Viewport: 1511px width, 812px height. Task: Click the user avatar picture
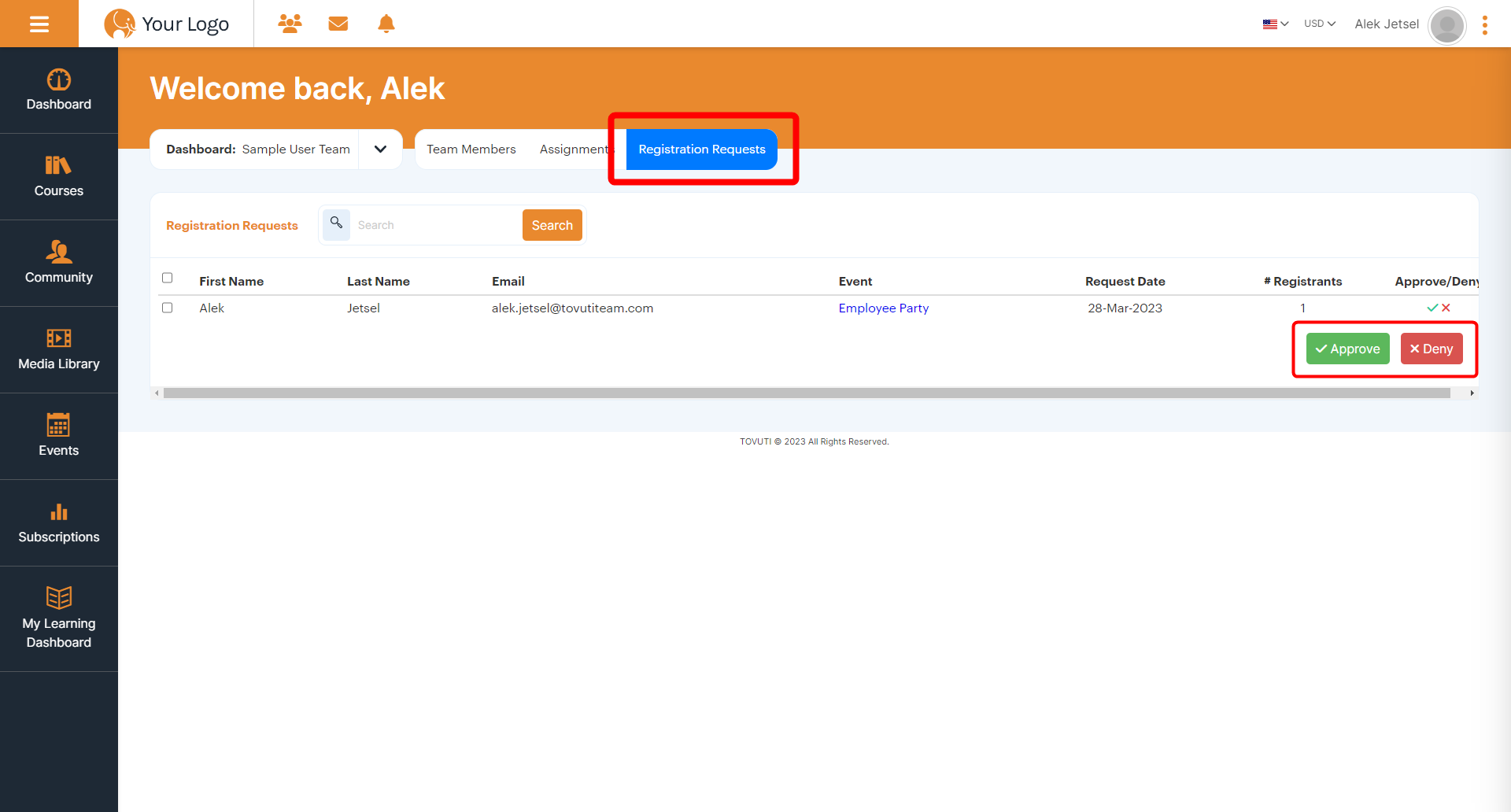pos(1446,25)
